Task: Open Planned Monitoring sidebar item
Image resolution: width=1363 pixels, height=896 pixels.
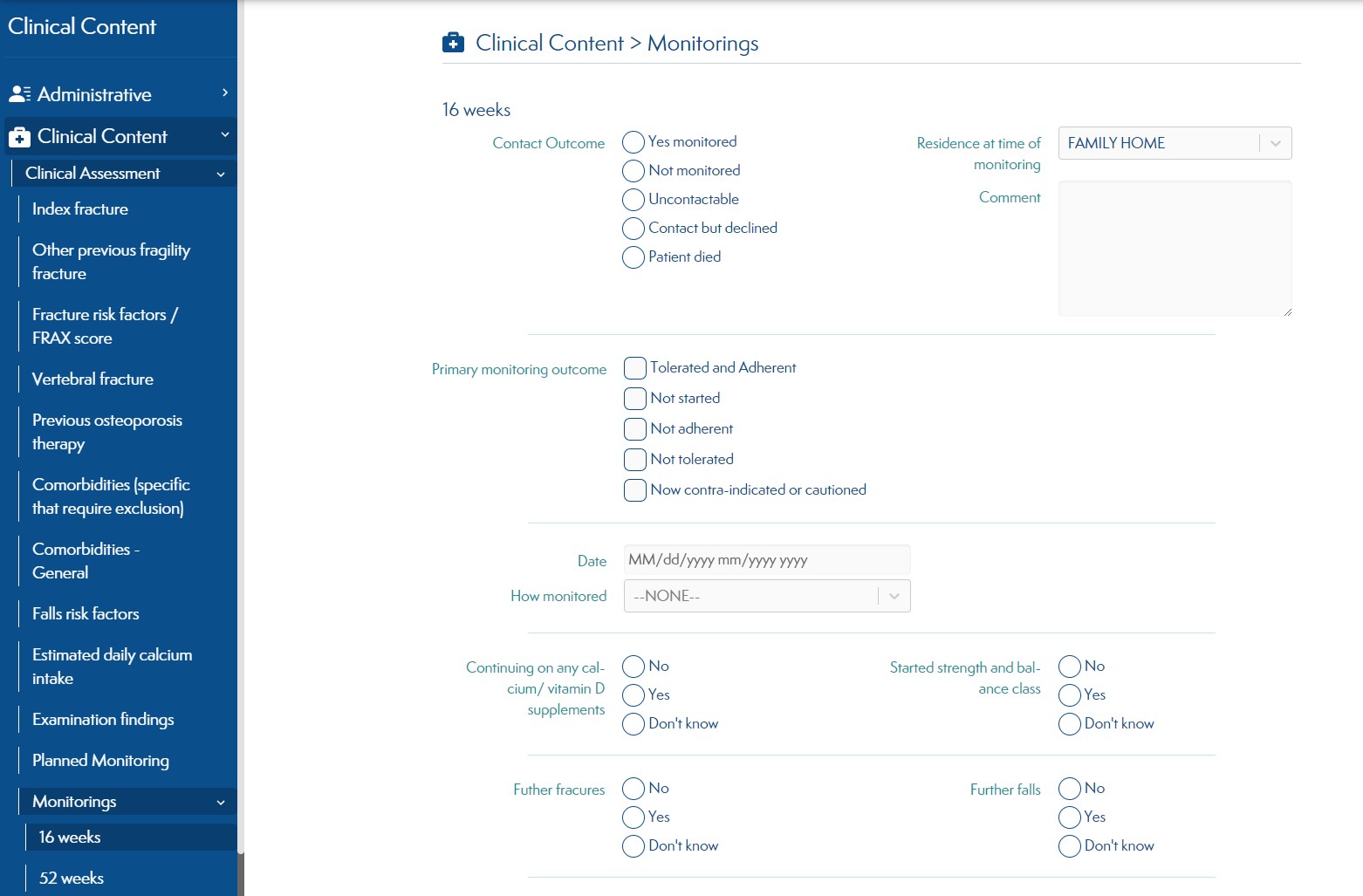Action: pyautogui.click(x=127, y=761)
